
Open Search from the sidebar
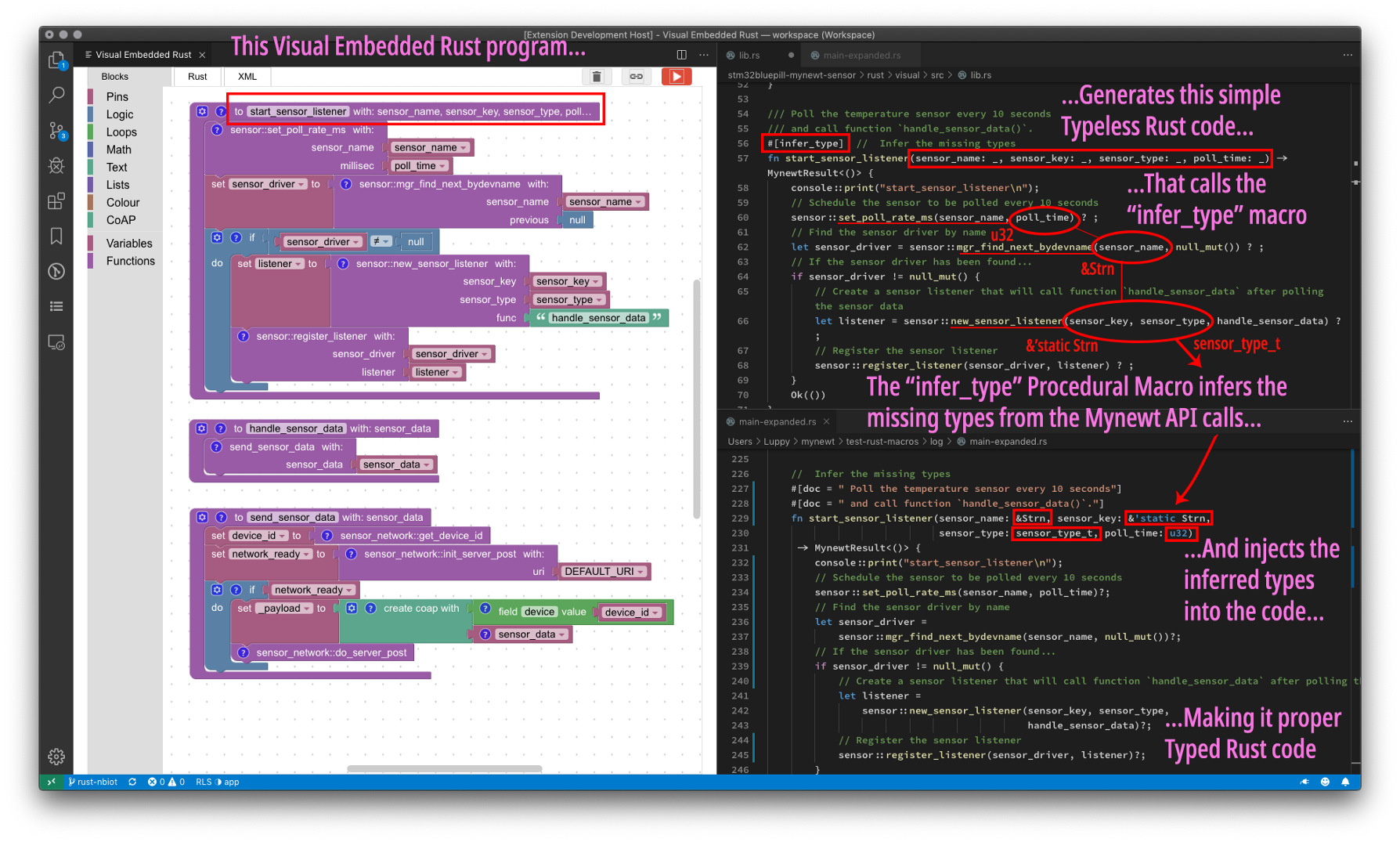pyautogui.click(x=56, y=95)
